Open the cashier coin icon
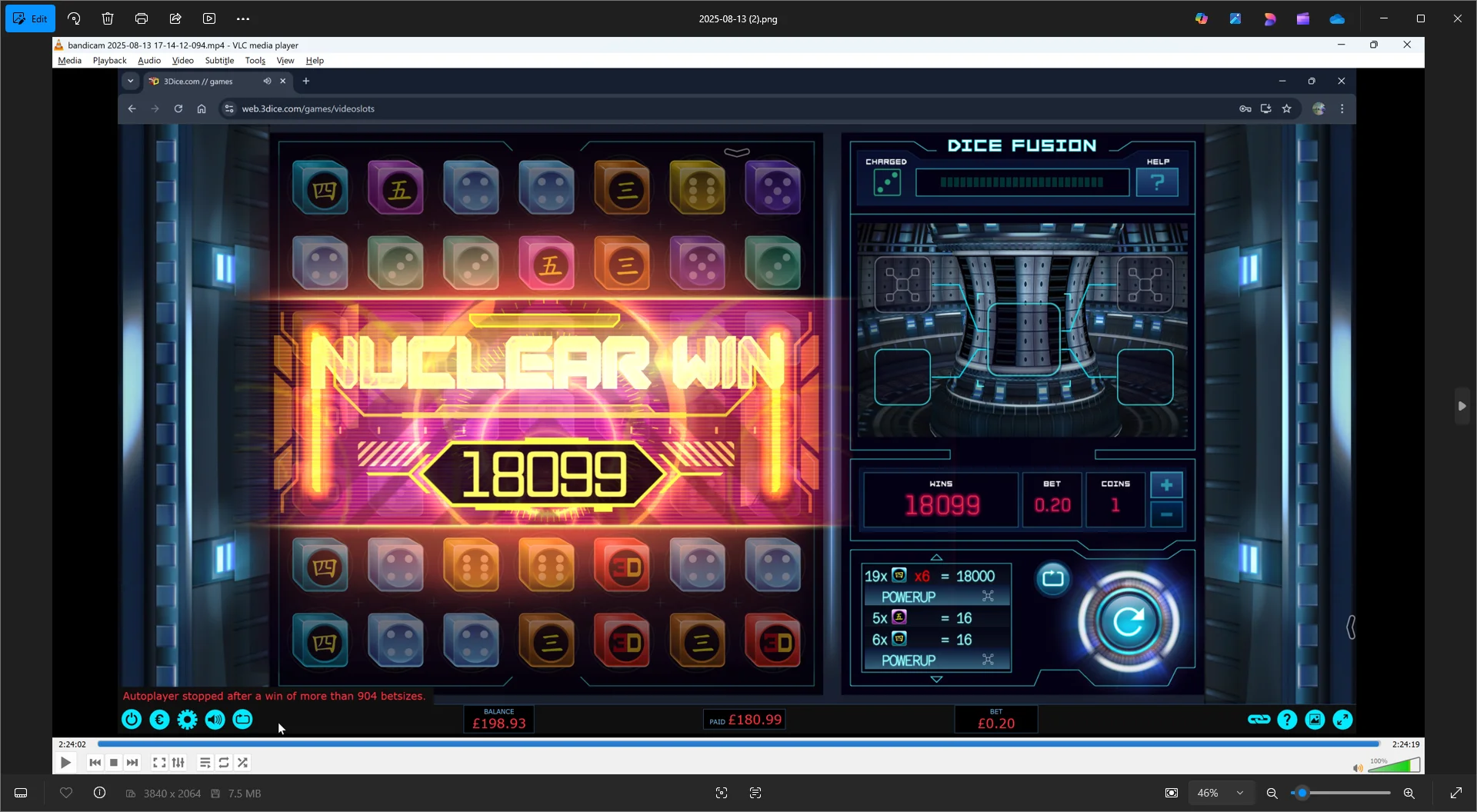Viewport: 1477px width, 812px height. click(159, 720)
